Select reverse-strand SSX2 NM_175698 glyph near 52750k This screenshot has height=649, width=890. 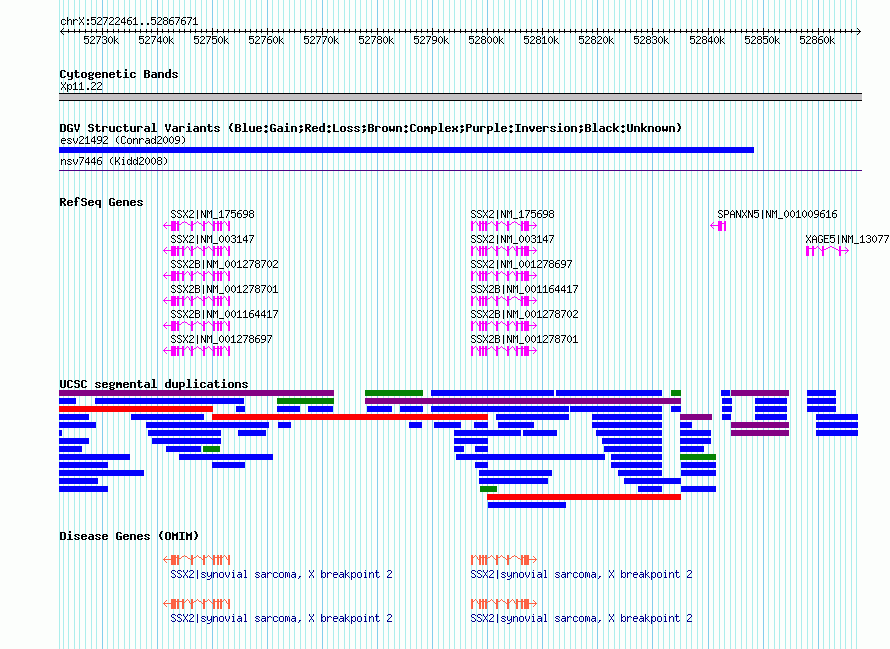point(197,226)
